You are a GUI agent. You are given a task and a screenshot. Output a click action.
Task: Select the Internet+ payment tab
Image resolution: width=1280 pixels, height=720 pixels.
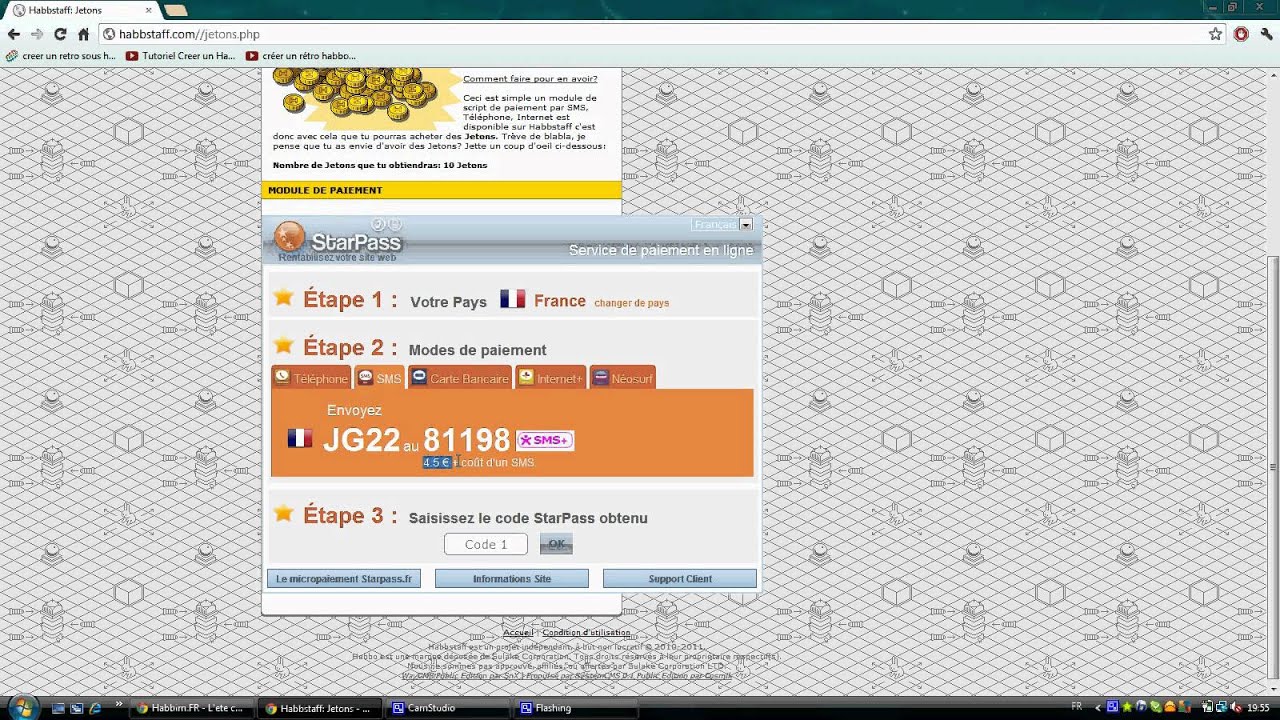tap(550, 378)
